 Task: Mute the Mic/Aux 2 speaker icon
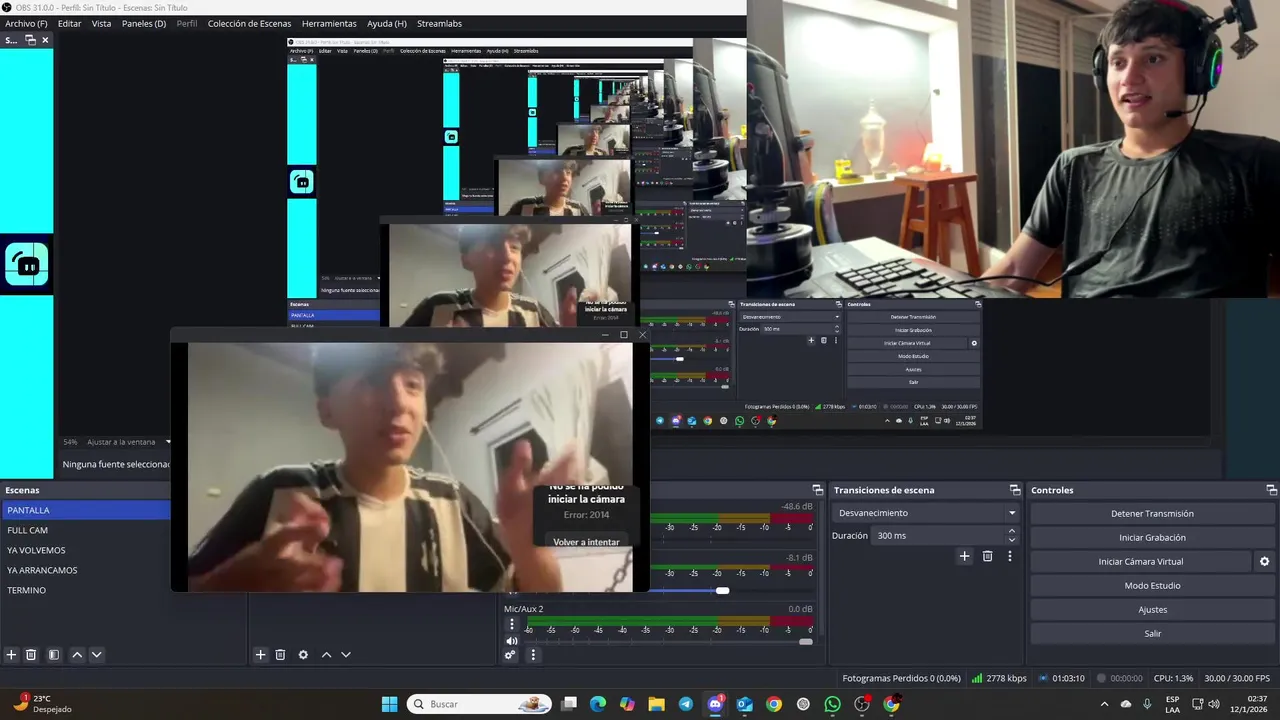(x=512, y=641)
